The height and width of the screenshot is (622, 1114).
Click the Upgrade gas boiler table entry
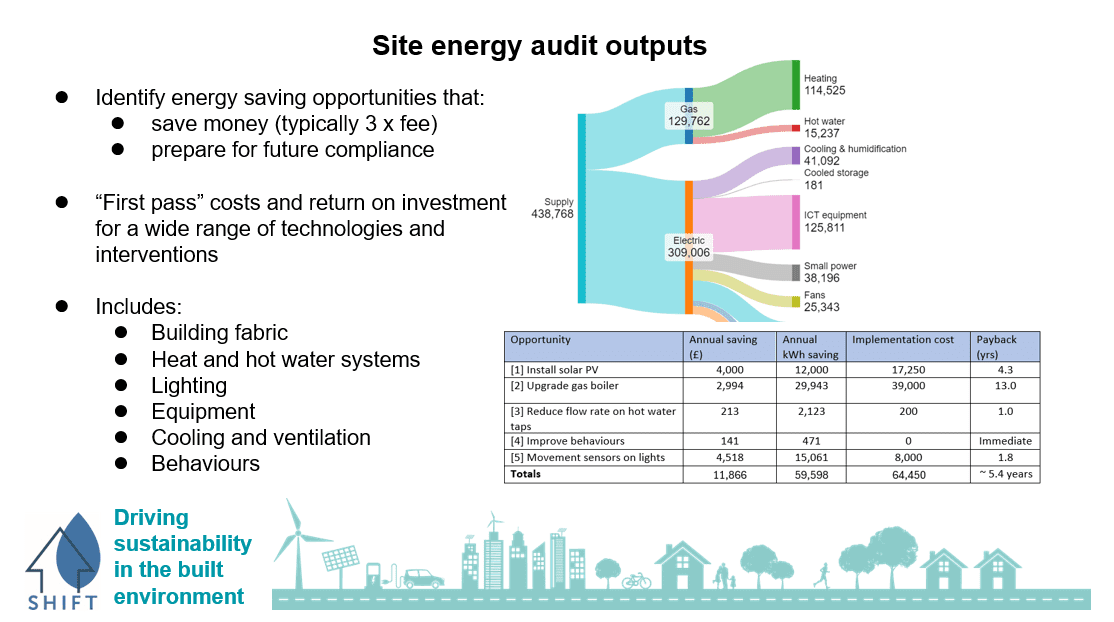(552, 385)
